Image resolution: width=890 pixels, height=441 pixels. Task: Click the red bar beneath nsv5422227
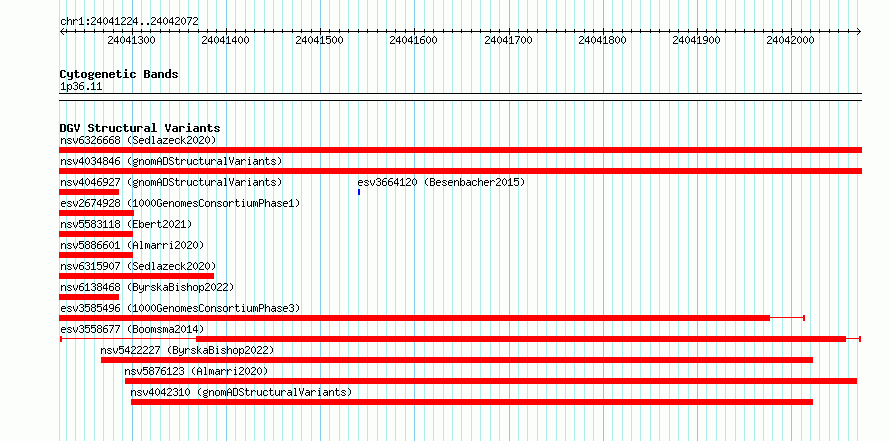coord(457,360)
